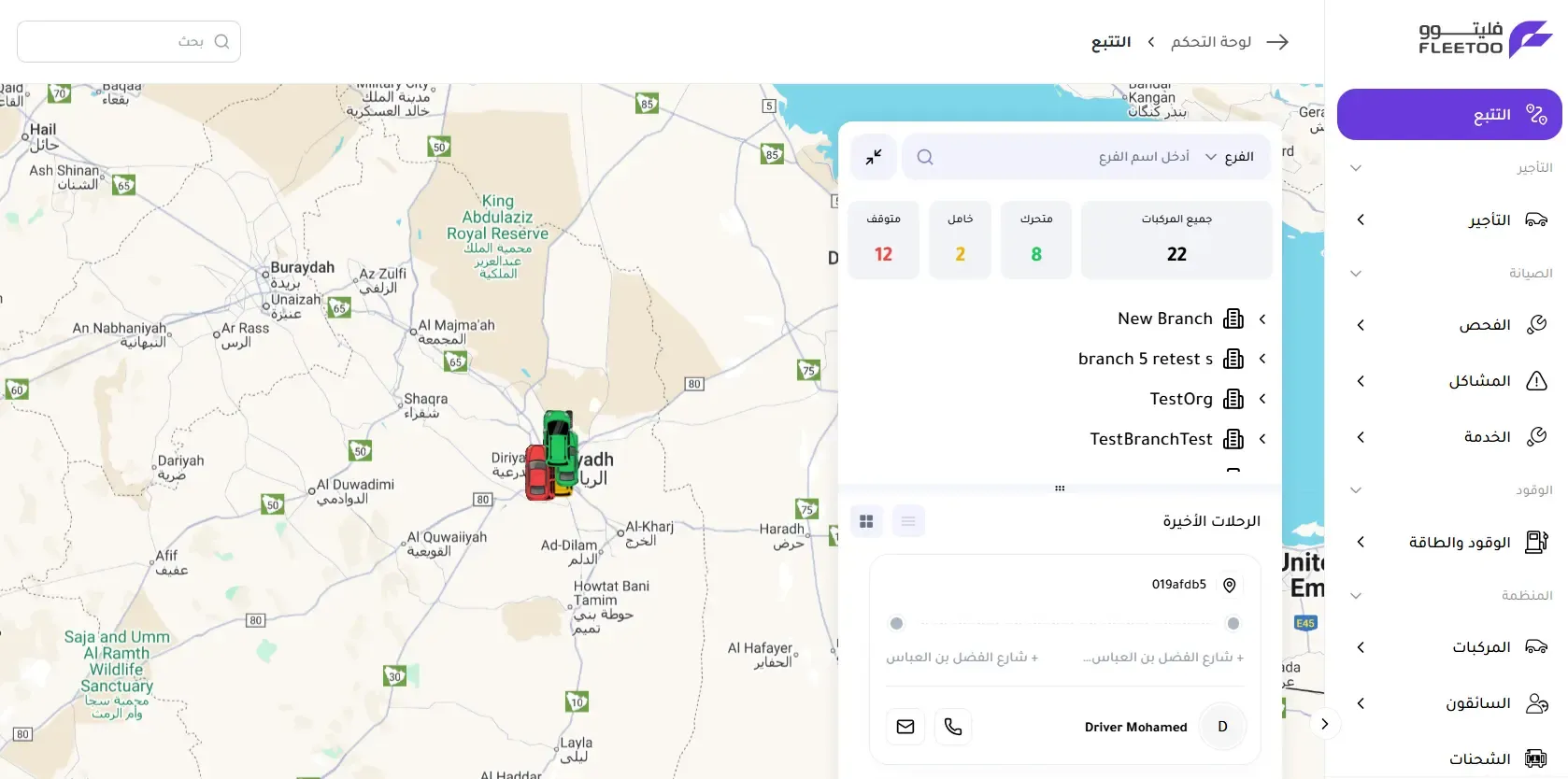
Task: Filter by all vehicles card (22)
Action: [1176, 240]
